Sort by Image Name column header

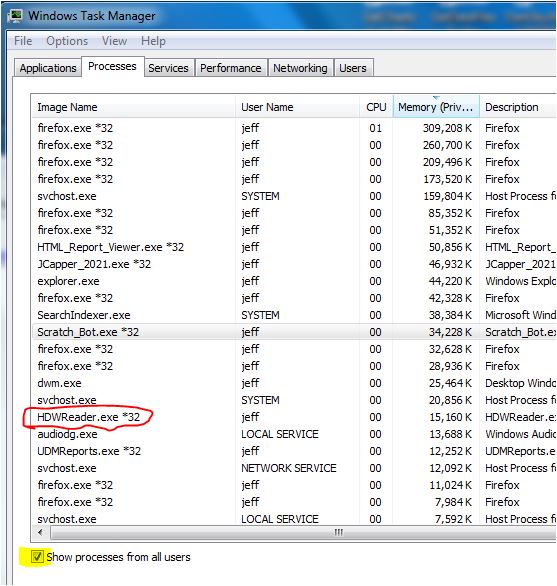133,107
